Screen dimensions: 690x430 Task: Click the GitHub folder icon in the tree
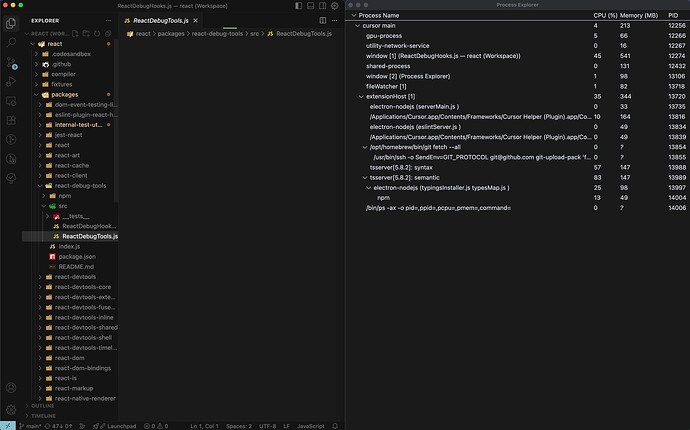coord(45,64)
